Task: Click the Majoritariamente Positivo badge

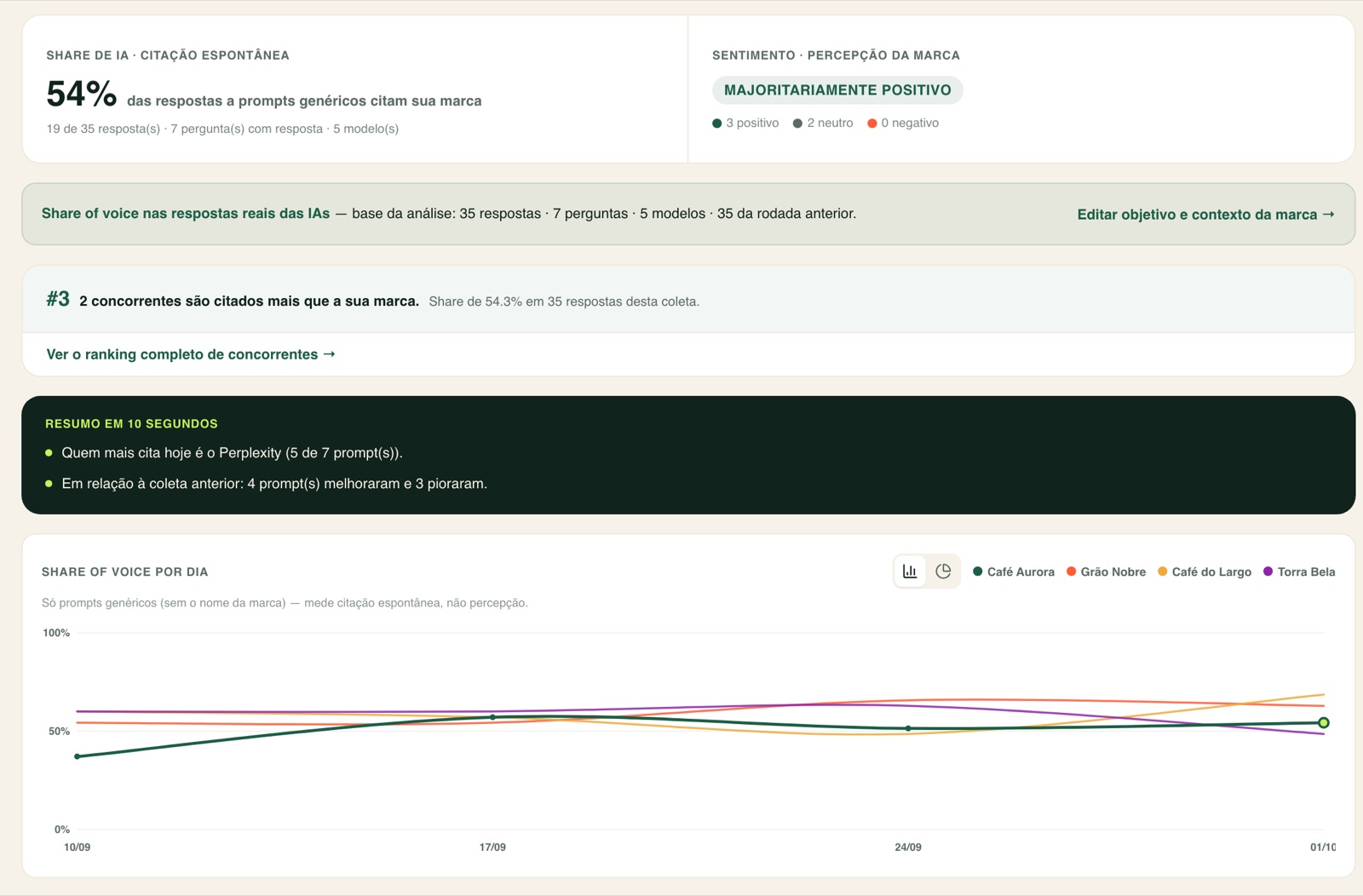Action: (837, 90)
